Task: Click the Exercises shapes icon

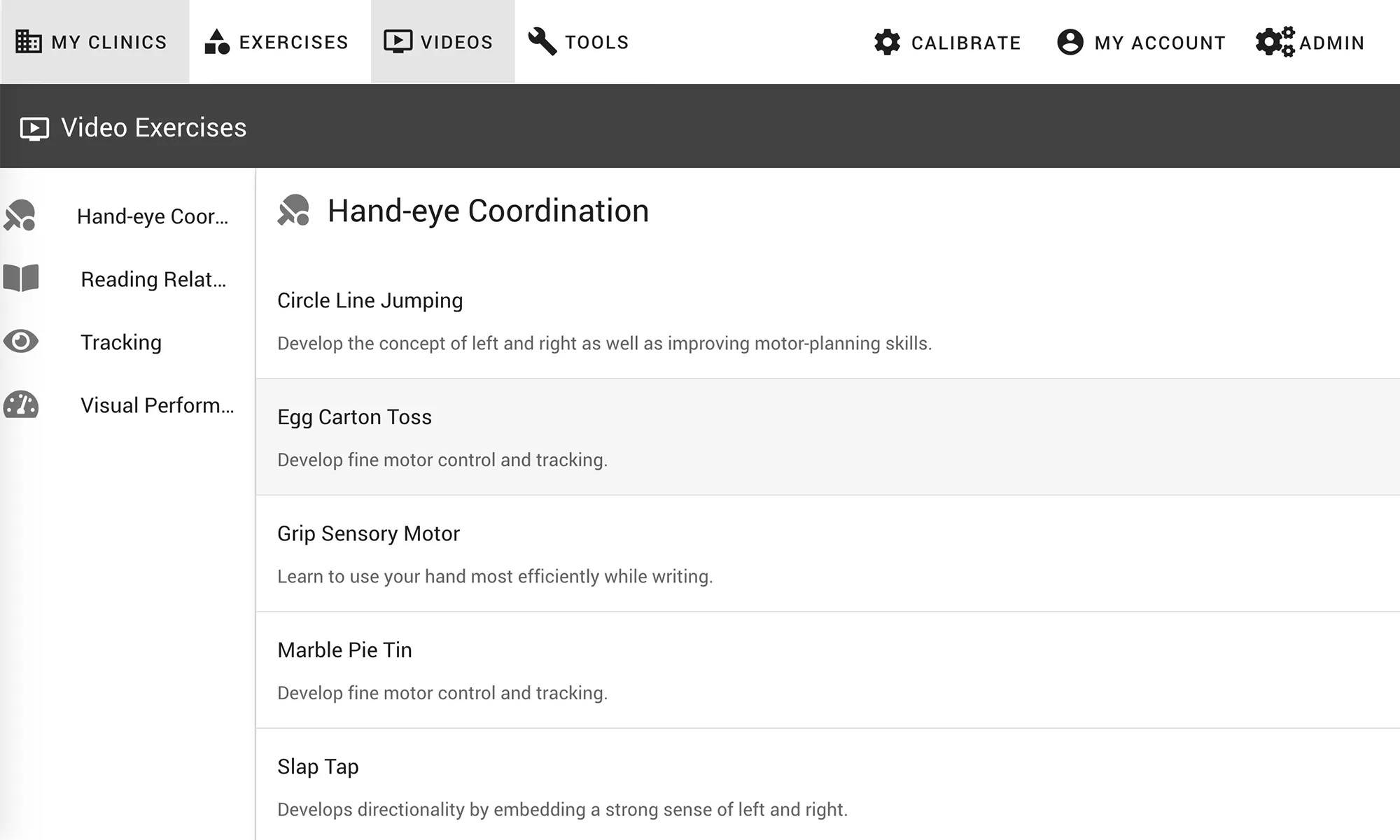Action: click(217, 42)
